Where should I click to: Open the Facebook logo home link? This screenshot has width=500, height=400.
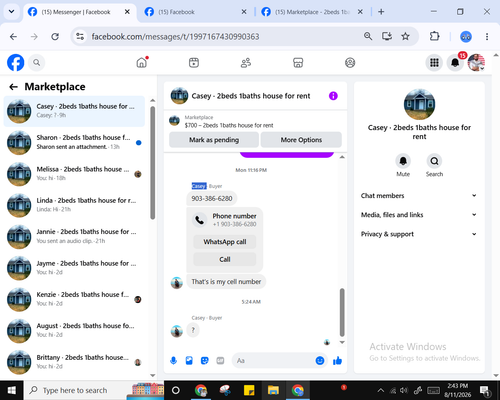(16, 63)
